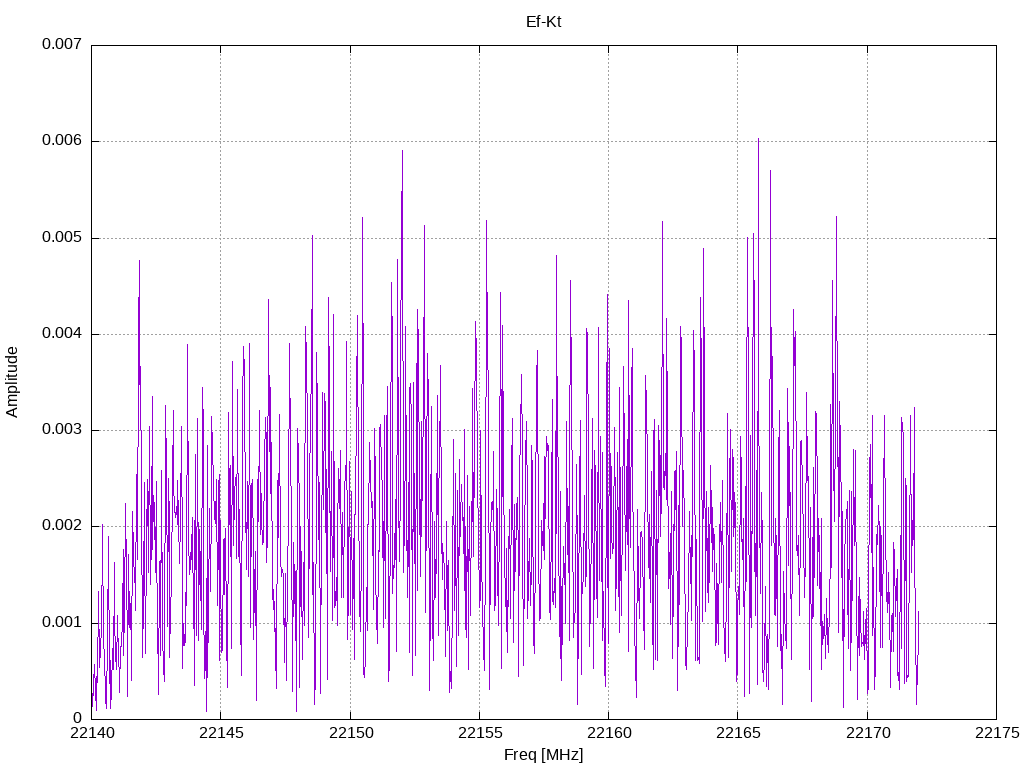Screen dimensions: 1024x768
Task: Click the x-axis tick label 22165
Action: pyautogui.click(x=739, y=733)
